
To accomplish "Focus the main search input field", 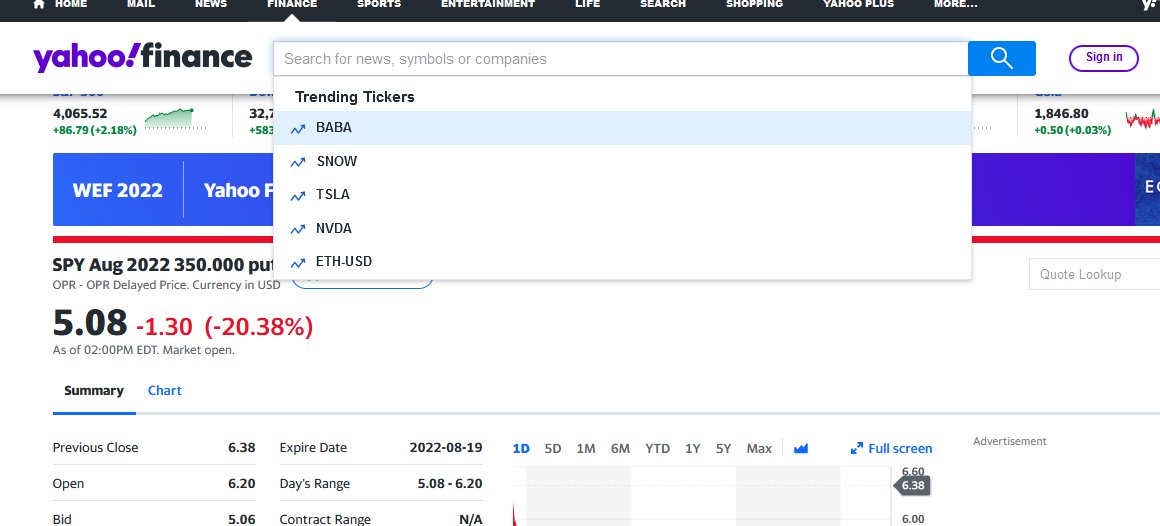I will tap(621, 58).
